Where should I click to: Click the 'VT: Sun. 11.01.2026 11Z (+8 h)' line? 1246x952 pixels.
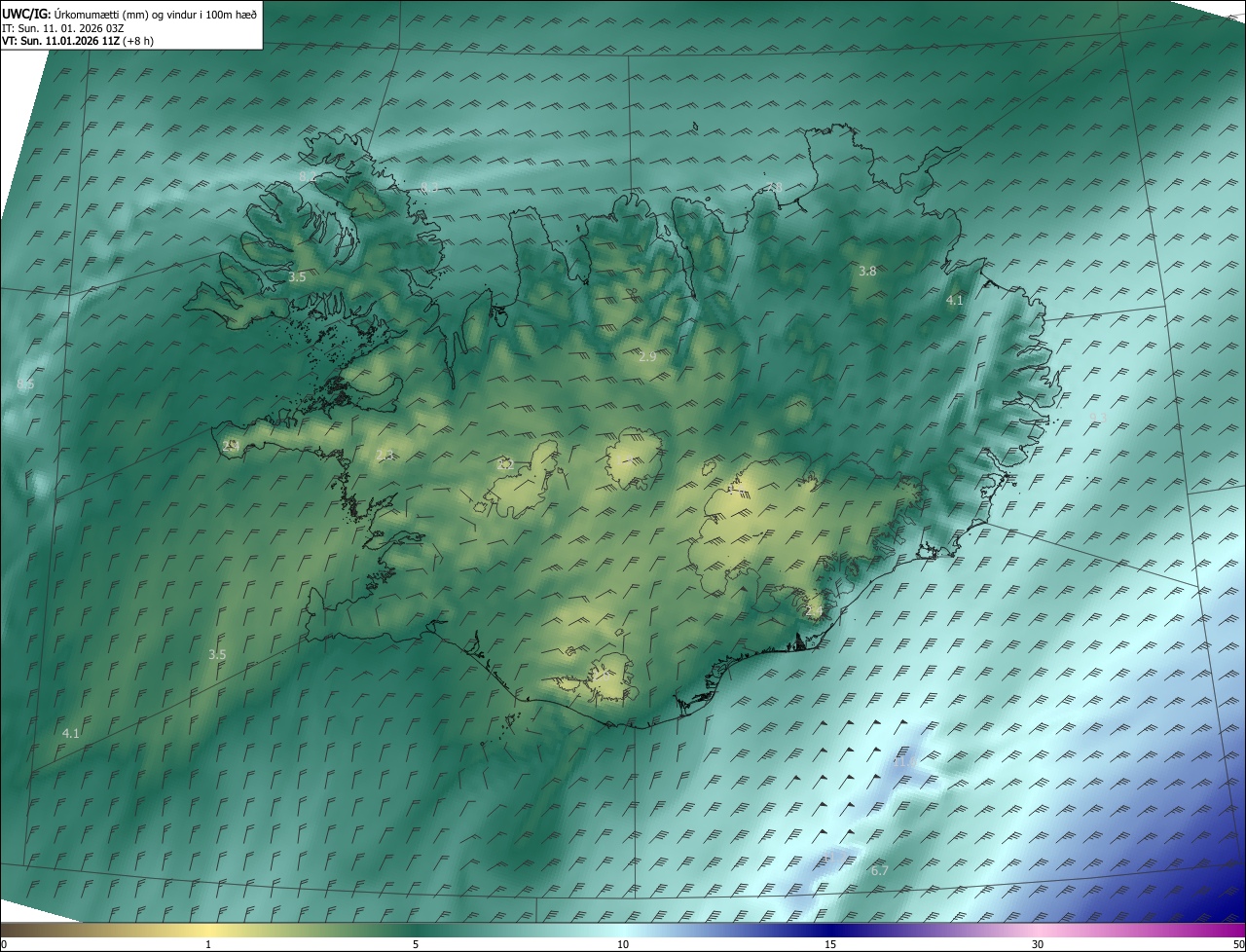78,41
